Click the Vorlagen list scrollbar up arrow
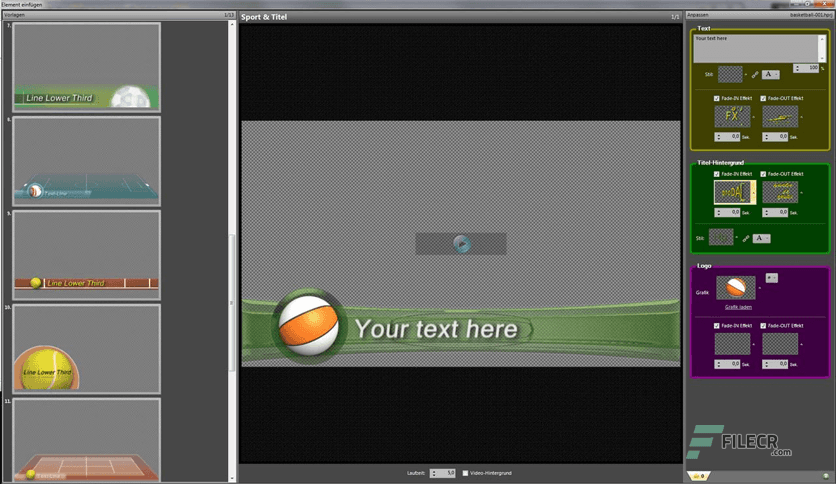 pyautogui.click(x=232, y=24)
